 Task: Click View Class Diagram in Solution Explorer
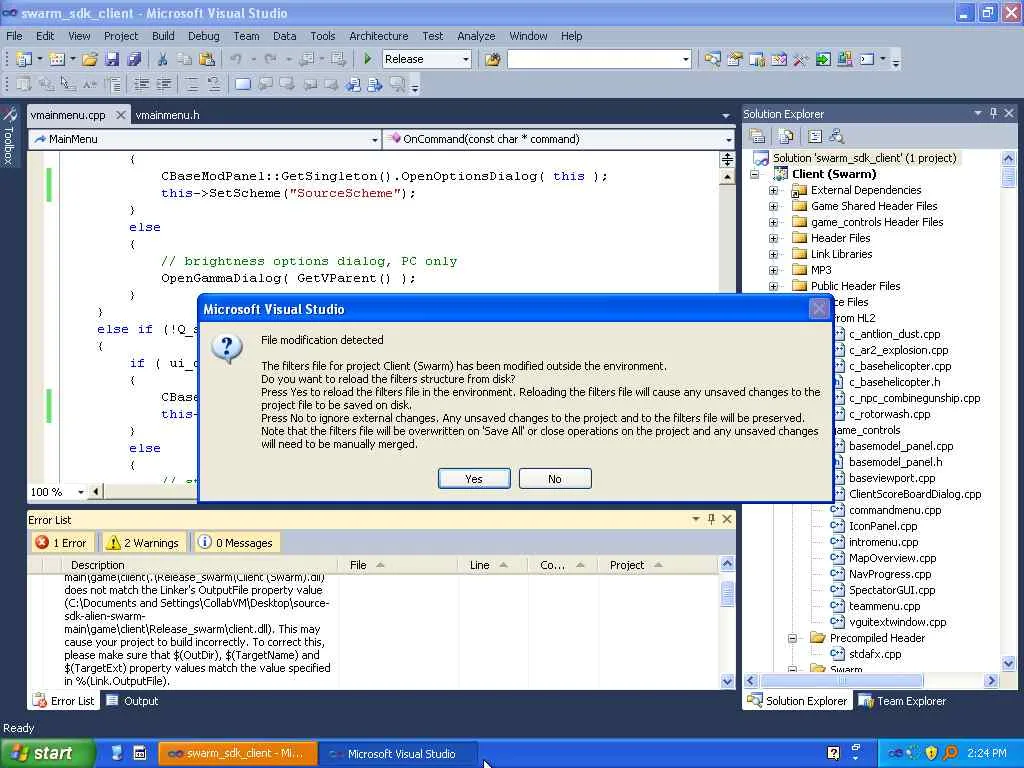837,136
